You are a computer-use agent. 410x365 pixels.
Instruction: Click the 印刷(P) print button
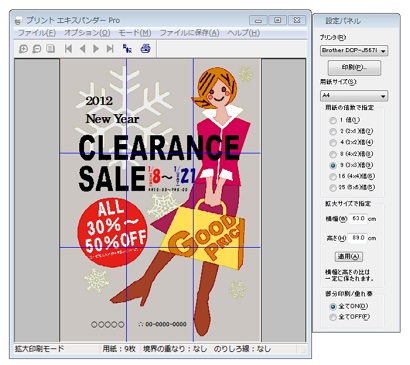click(x=354, y=68)
